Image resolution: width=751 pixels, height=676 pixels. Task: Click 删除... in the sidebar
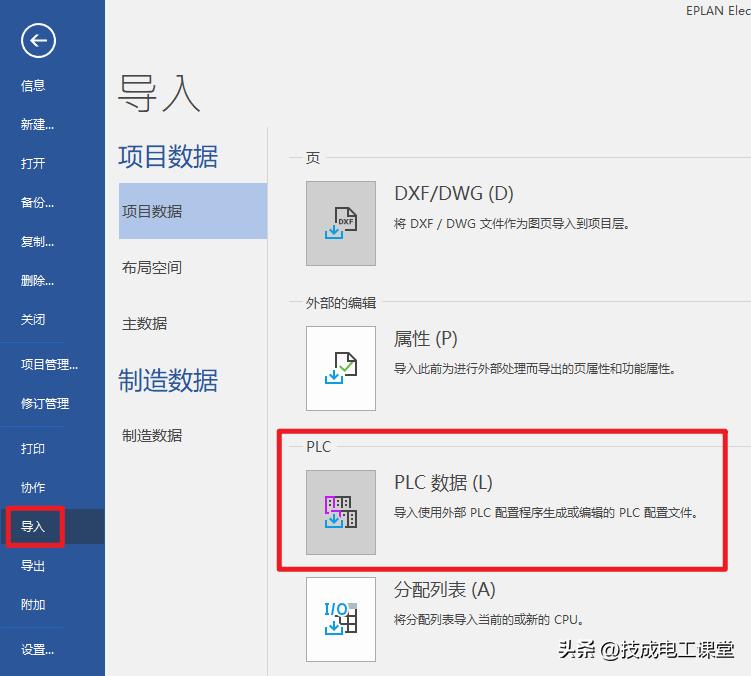[x=37, y=281]
